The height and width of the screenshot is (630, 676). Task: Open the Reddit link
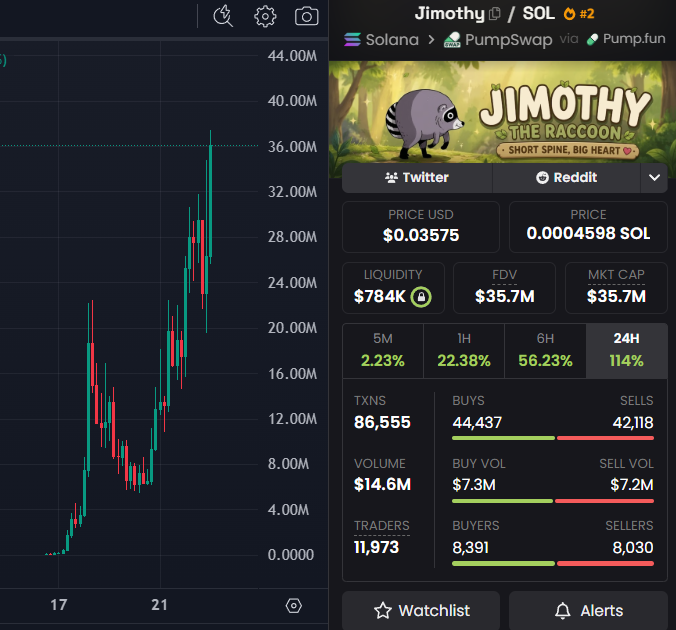click(x=566, y=178)
